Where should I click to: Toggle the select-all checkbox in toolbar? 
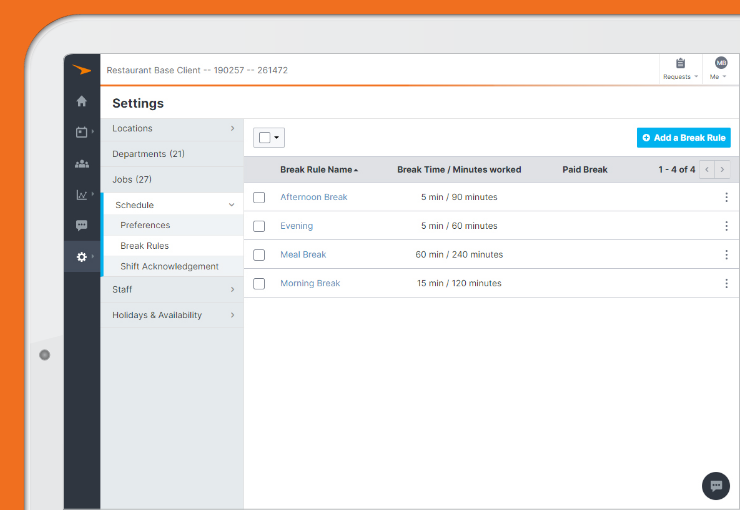[x=265, y=138]
